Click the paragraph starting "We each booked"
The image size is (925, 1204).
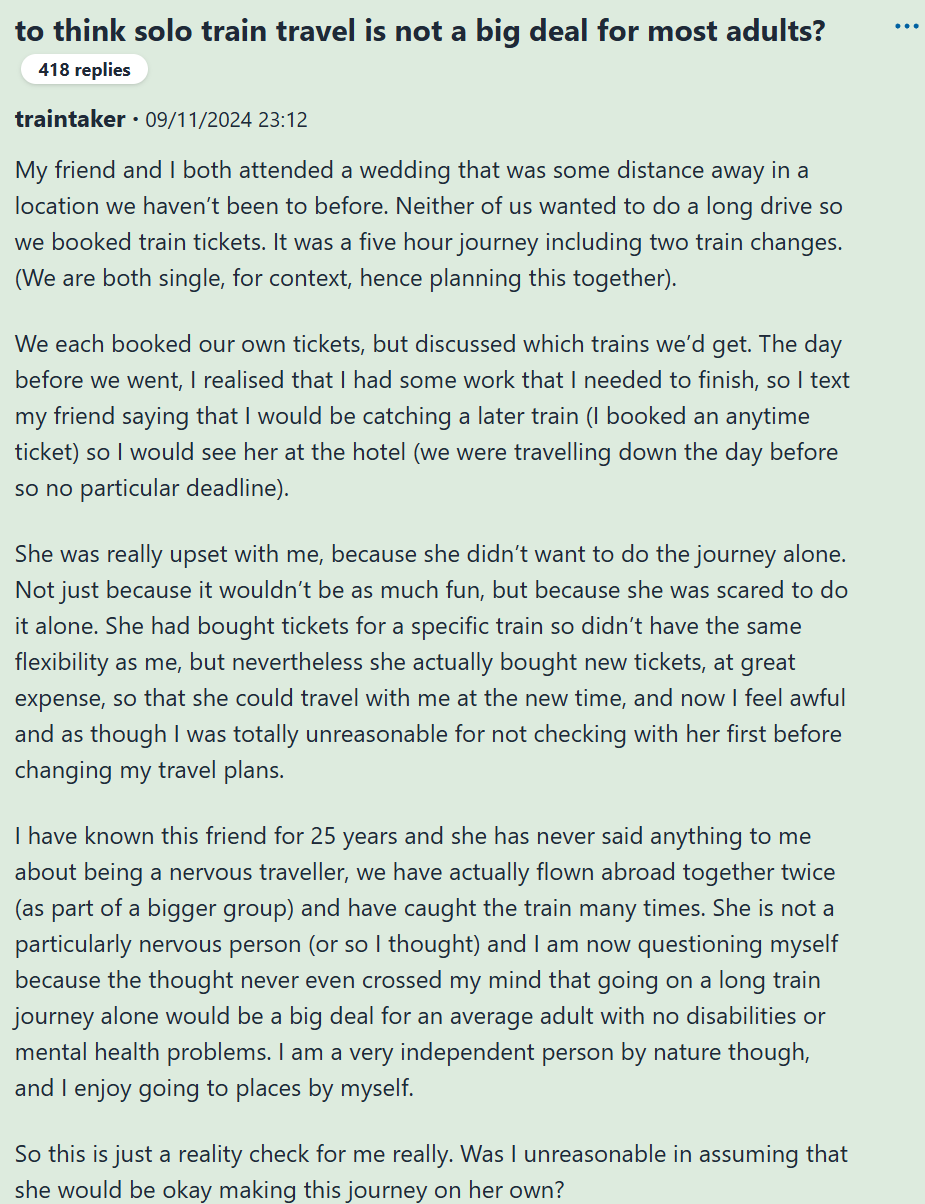430,416
